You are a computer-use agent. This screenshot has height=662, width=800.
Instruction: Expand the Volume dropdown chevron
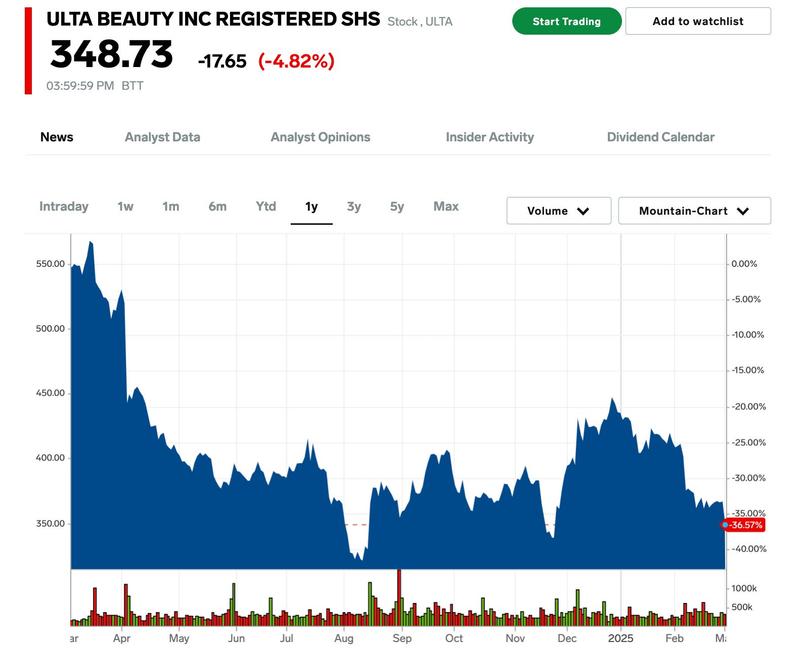click(x=583, y=211)
